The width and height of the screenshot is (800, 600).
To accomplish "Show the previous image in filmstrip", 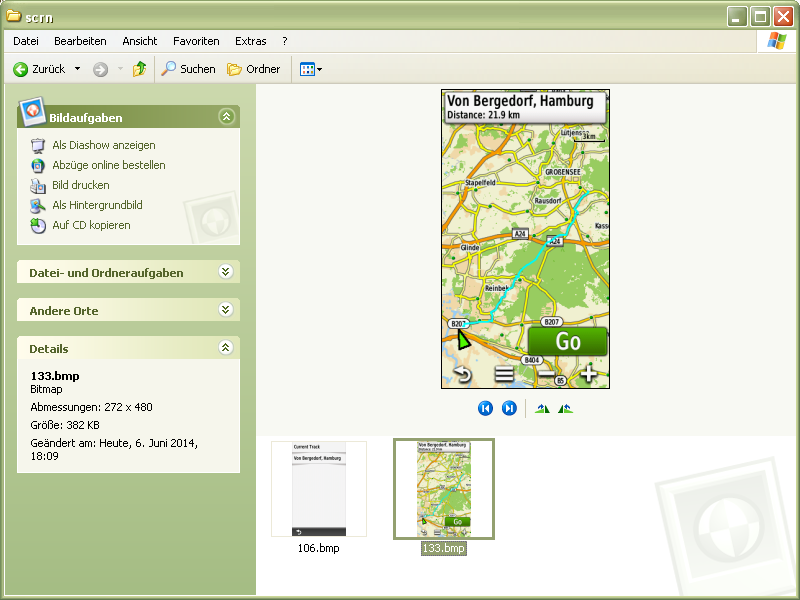I will point(485,408).
